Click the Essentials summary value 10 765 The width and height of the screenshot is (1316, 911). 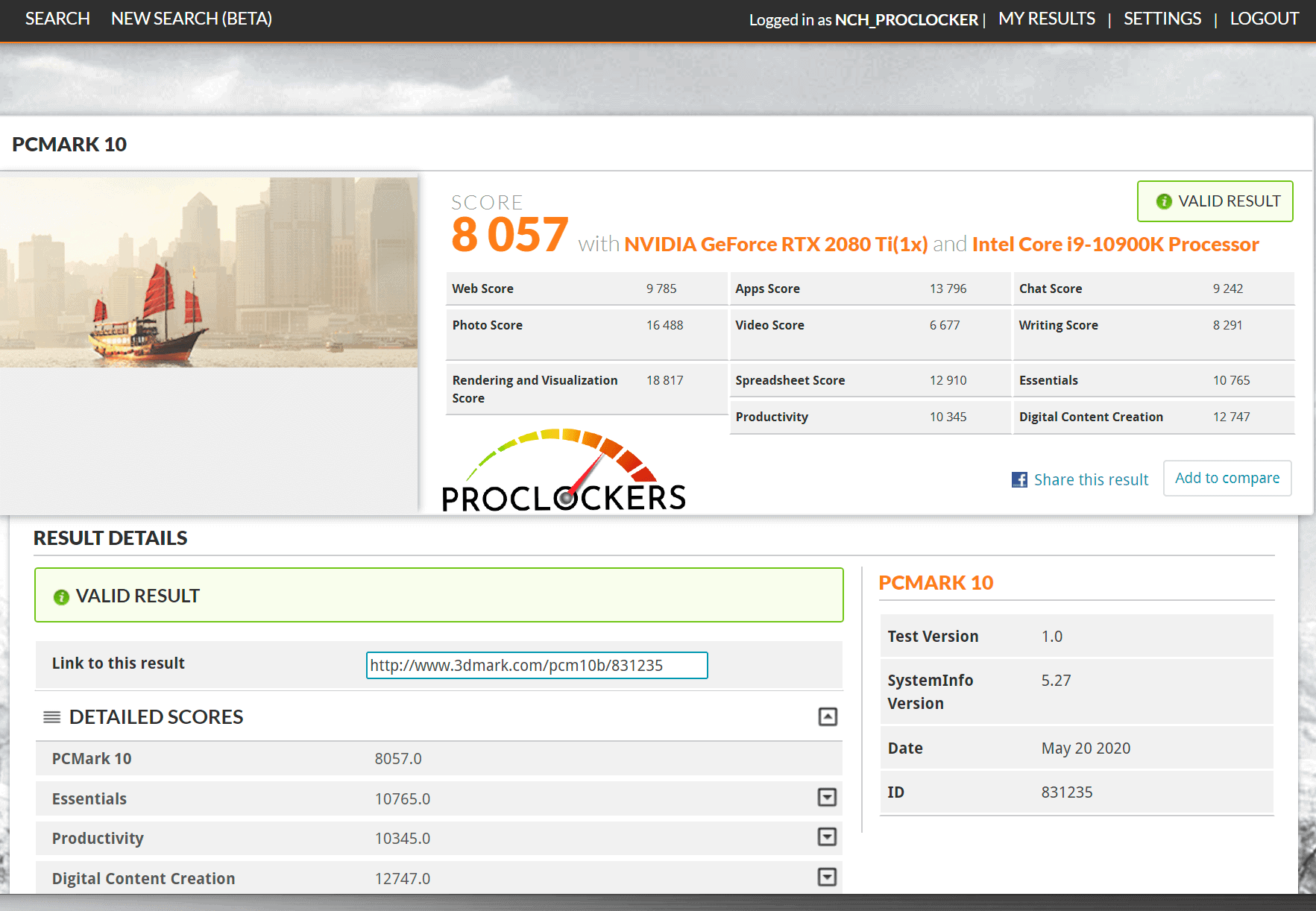click(1231, 380)
